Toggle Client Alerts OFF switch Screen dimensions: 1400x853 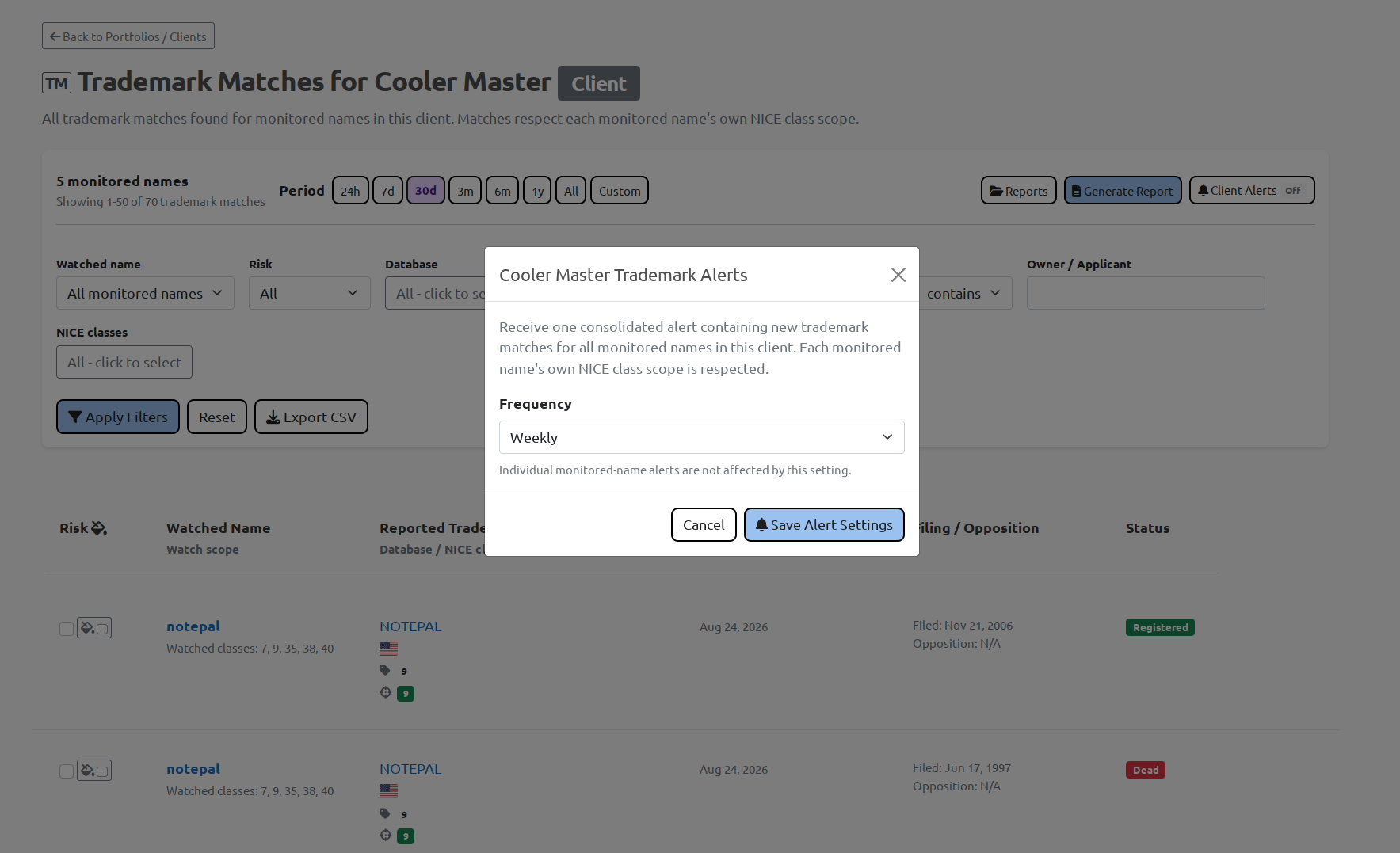(1252, 190)
